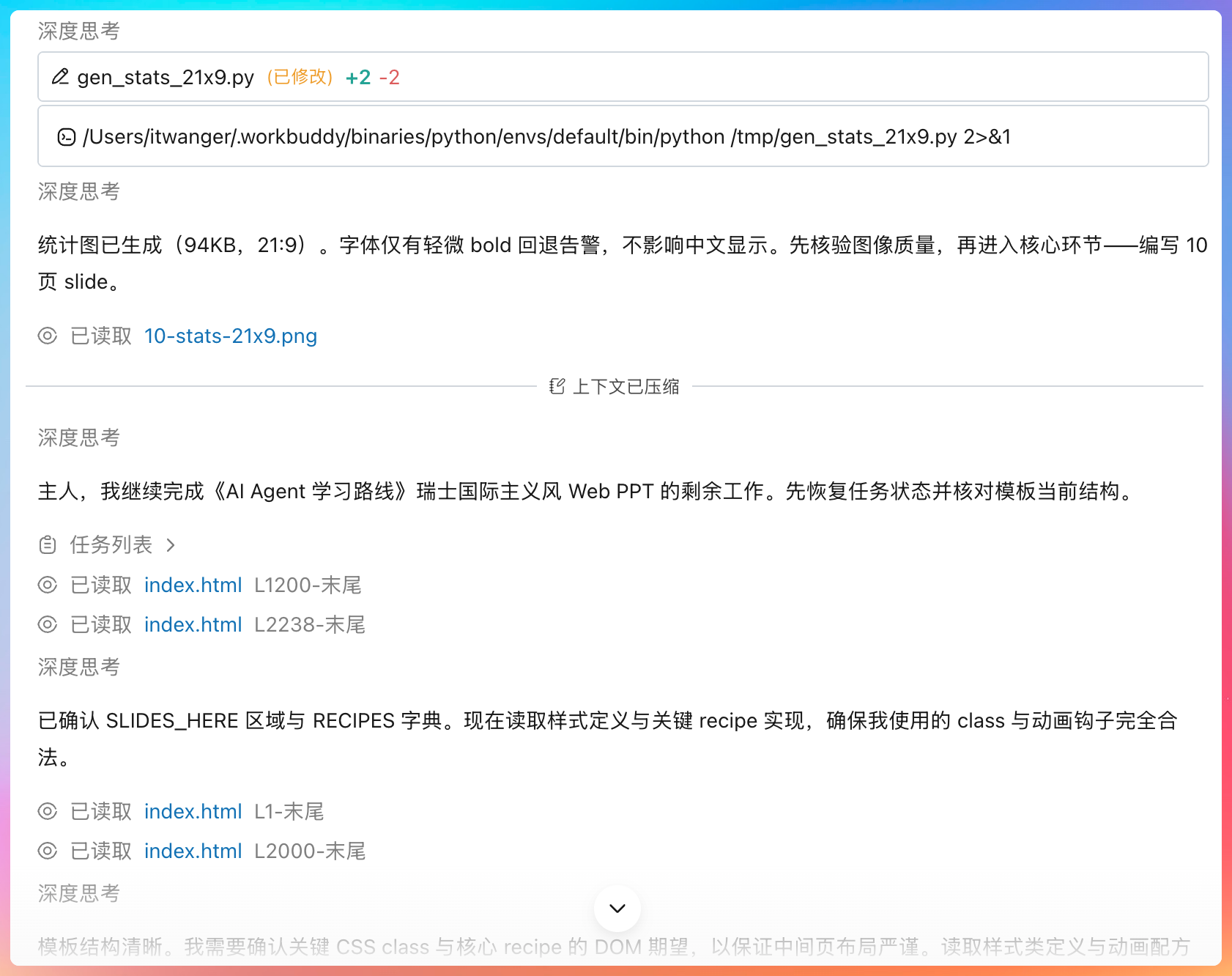Screen dimensions: 1232x976
Task: Click the eye icon on the L1-末尾 row
Action: (48, 811)
